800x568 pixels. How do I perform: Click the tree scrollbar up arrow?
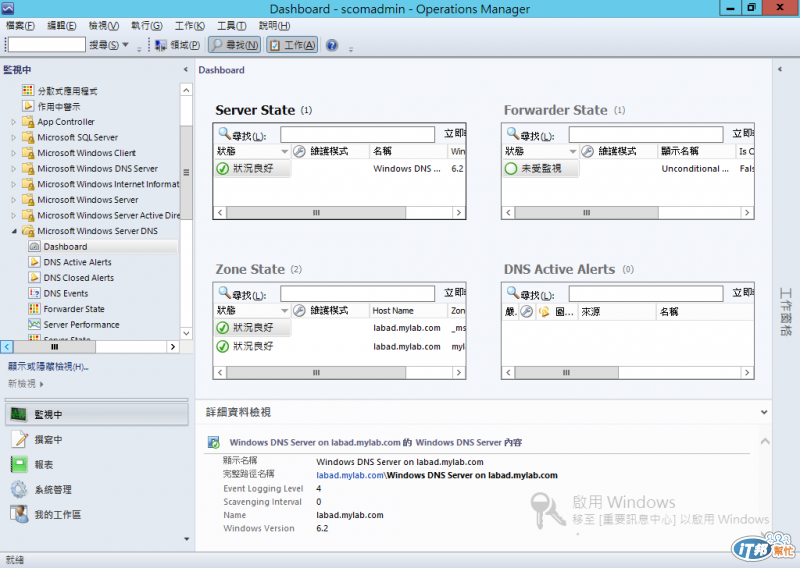tap(186, 90)
